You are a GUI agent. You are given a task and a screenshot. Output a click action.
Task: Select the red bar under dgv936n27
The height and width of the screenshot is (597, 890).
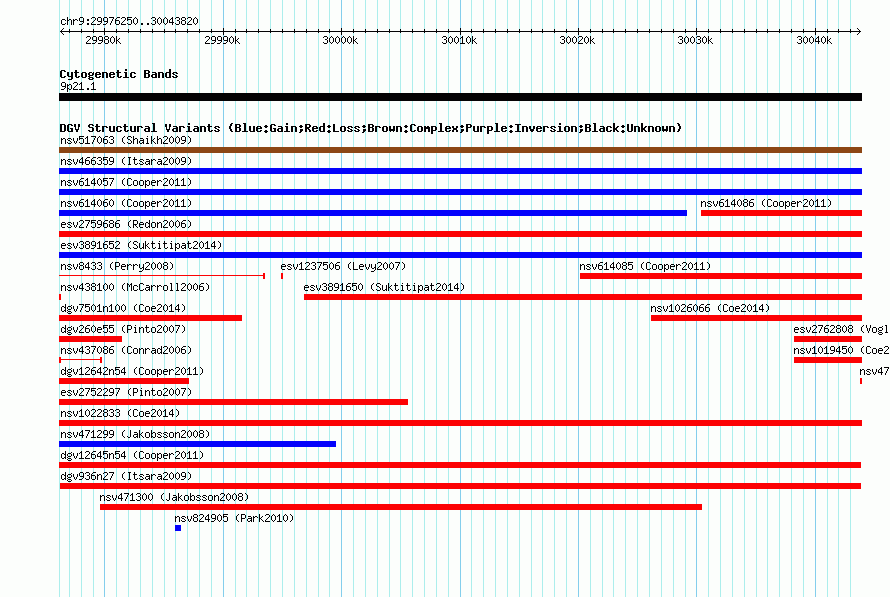[x=460, y=486]
